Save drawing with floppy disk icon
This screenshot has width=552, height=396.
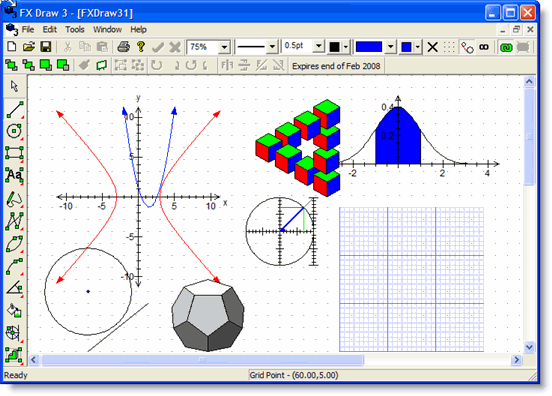click(46, 47)
